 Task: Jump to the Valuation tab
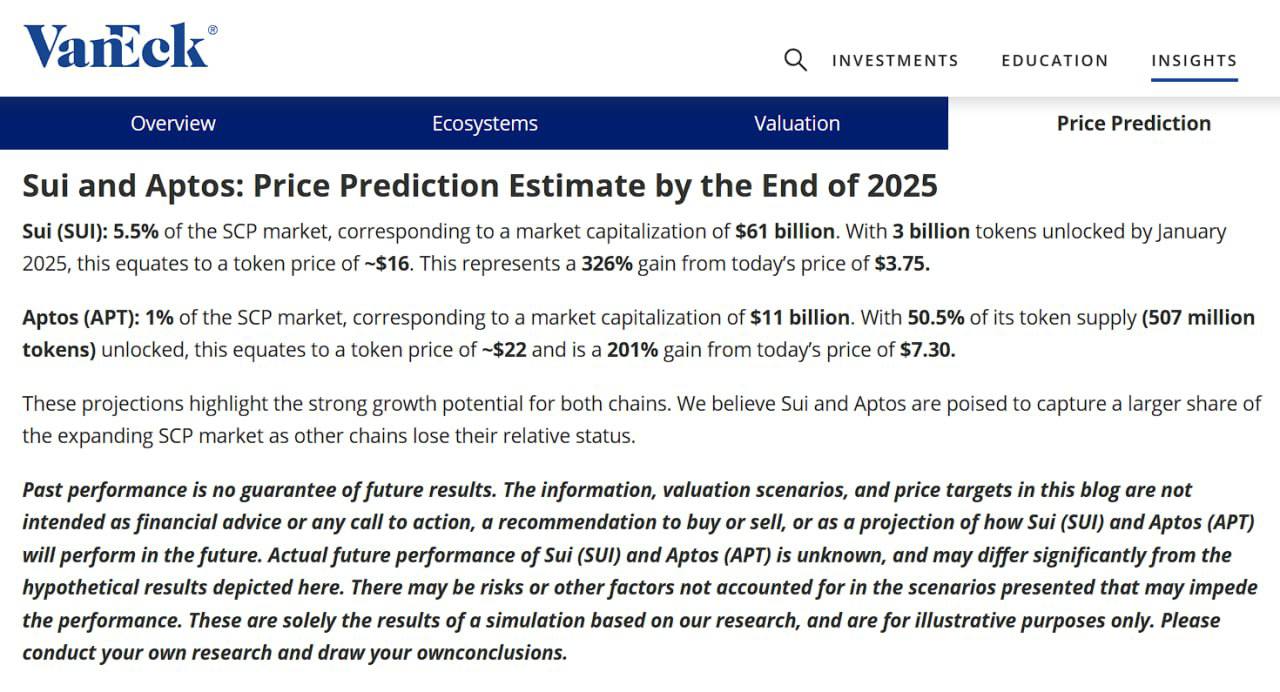[797, 123]
